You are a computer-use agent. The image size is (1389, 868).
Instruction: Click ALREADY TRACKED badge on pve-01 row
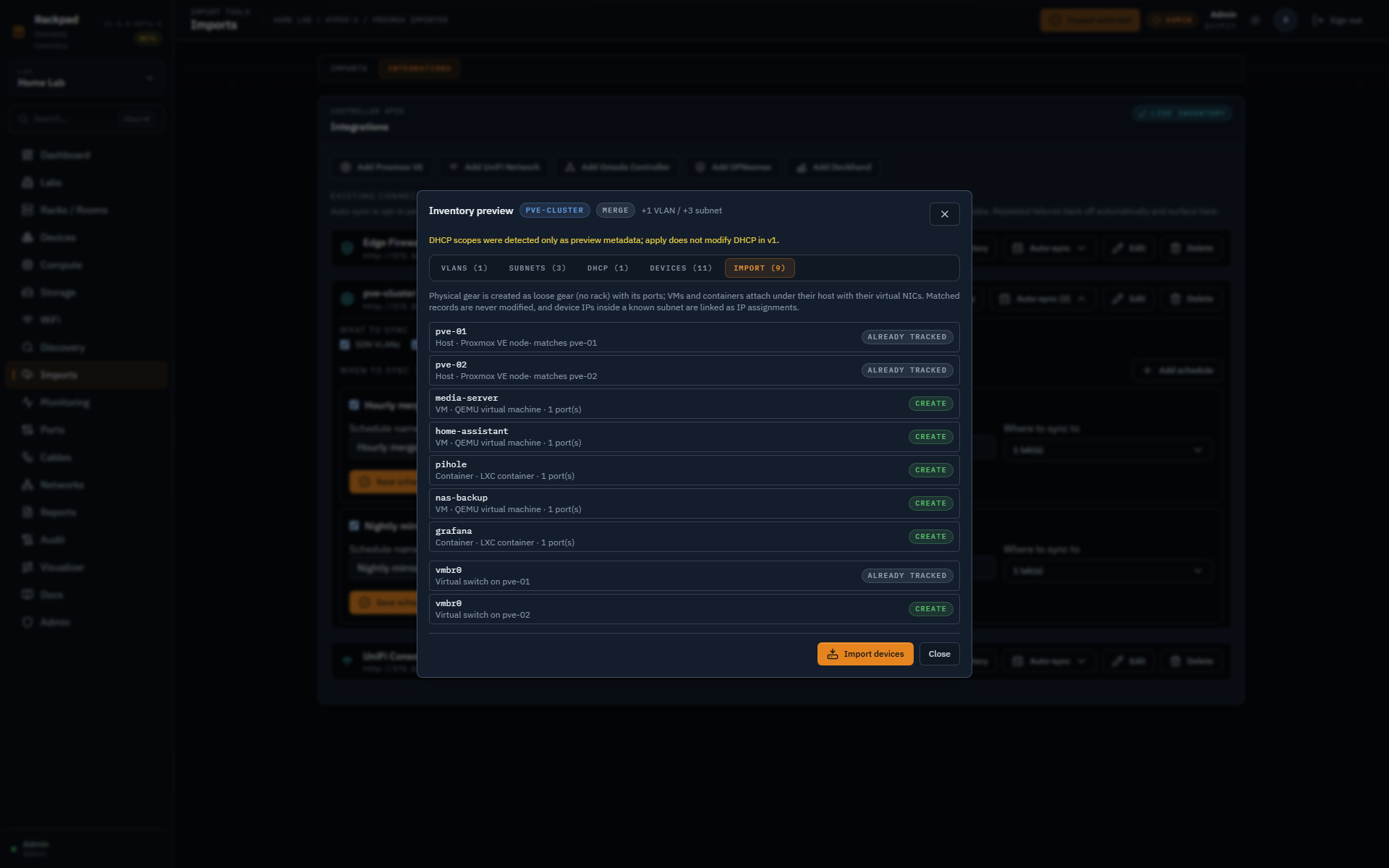[x=906, y=337]
